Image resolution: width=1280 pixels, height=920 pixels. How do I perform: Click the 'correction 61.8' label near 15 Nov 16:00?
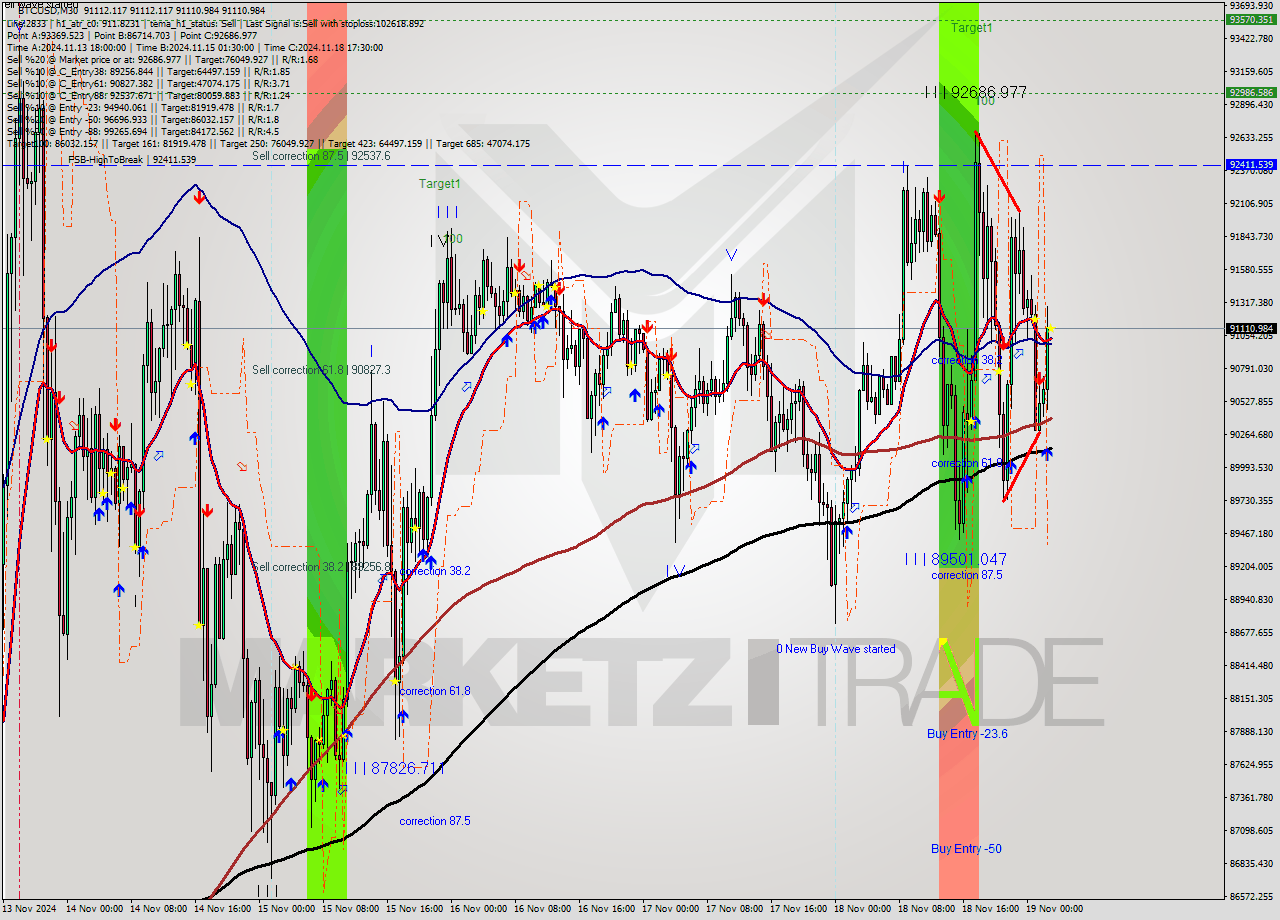(435, 691)
